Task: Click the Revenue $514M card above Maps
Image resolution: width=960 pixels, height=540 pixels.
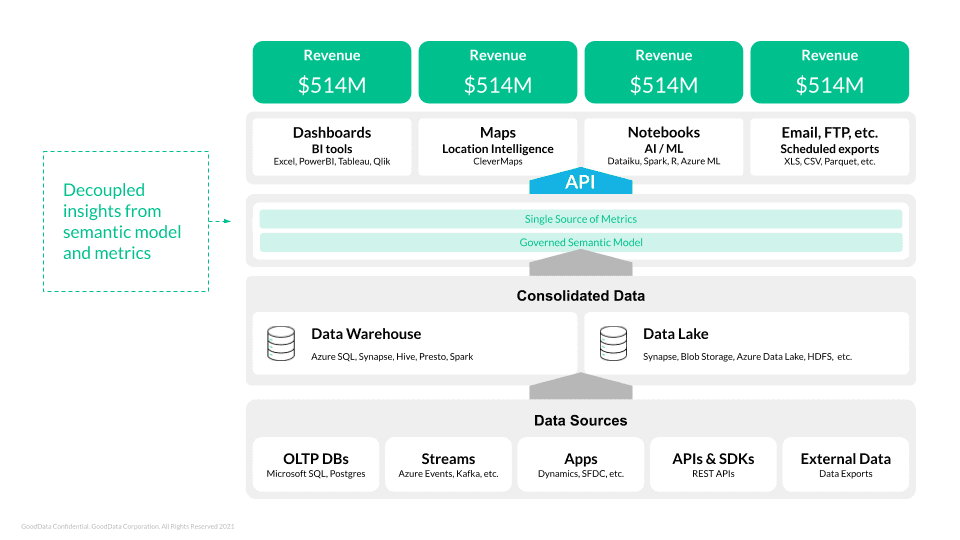Action: (x=498, y=72)
